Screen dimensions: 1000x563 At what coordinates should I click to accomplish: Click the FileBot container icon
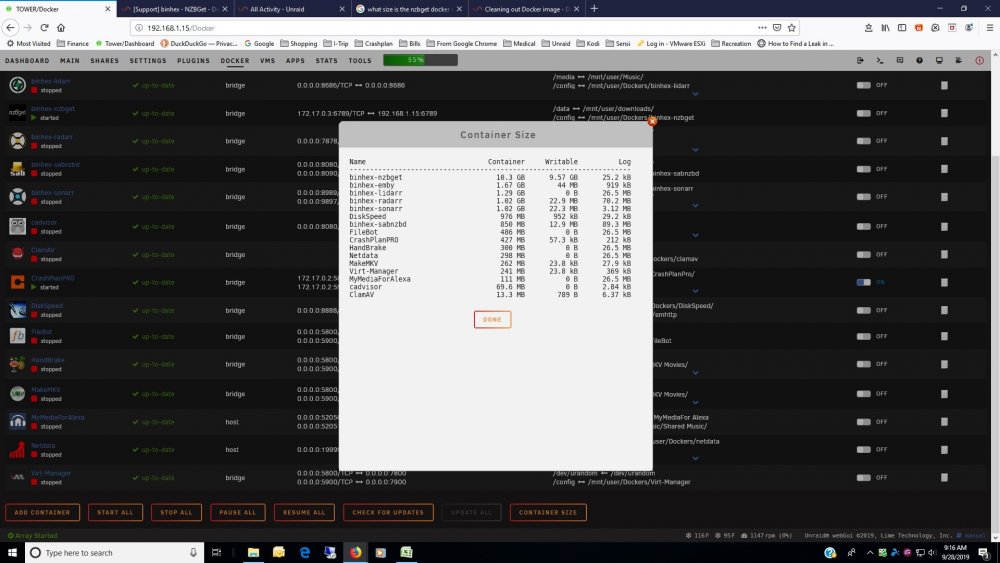tap(17, 336)
